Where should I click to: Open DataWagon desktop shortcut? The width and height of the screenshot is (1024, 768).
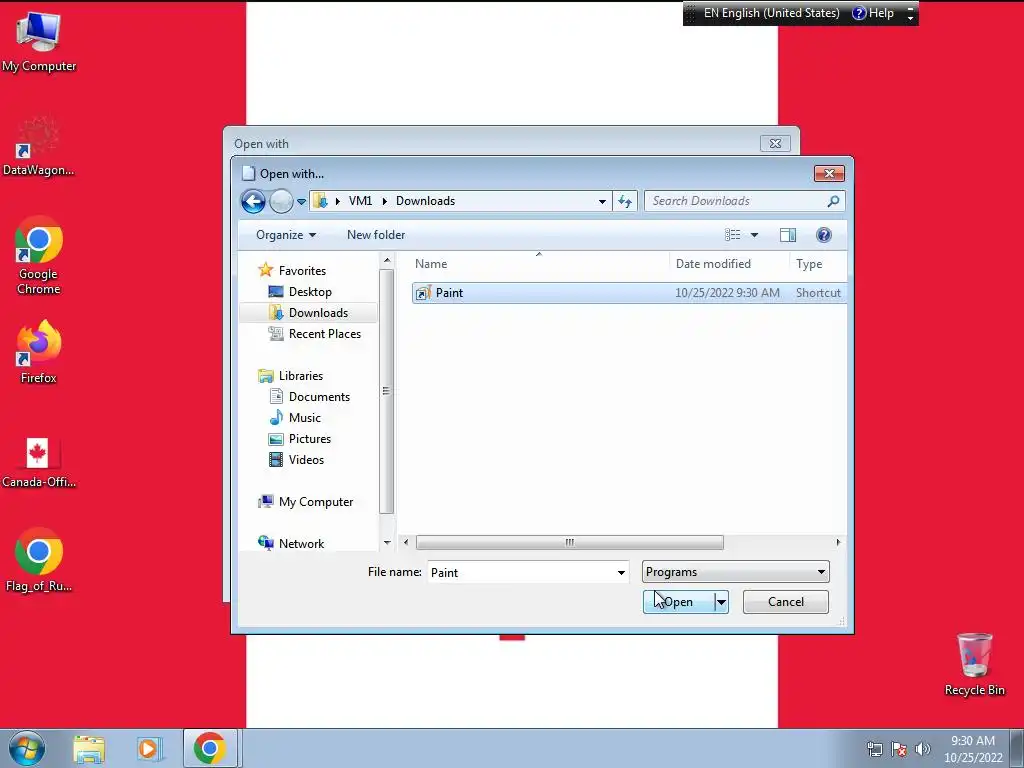coord(39,146)
